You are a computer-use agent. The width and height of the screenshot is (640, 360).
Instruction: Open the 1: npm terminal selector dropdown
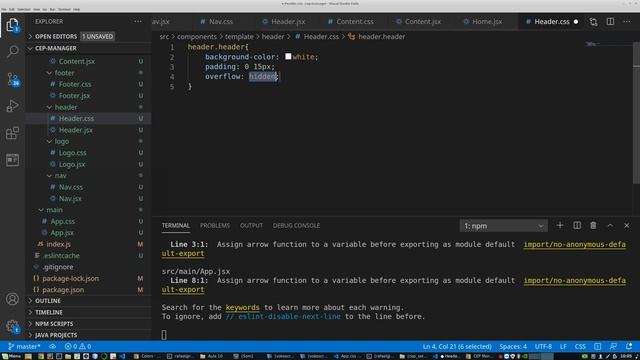503,226
